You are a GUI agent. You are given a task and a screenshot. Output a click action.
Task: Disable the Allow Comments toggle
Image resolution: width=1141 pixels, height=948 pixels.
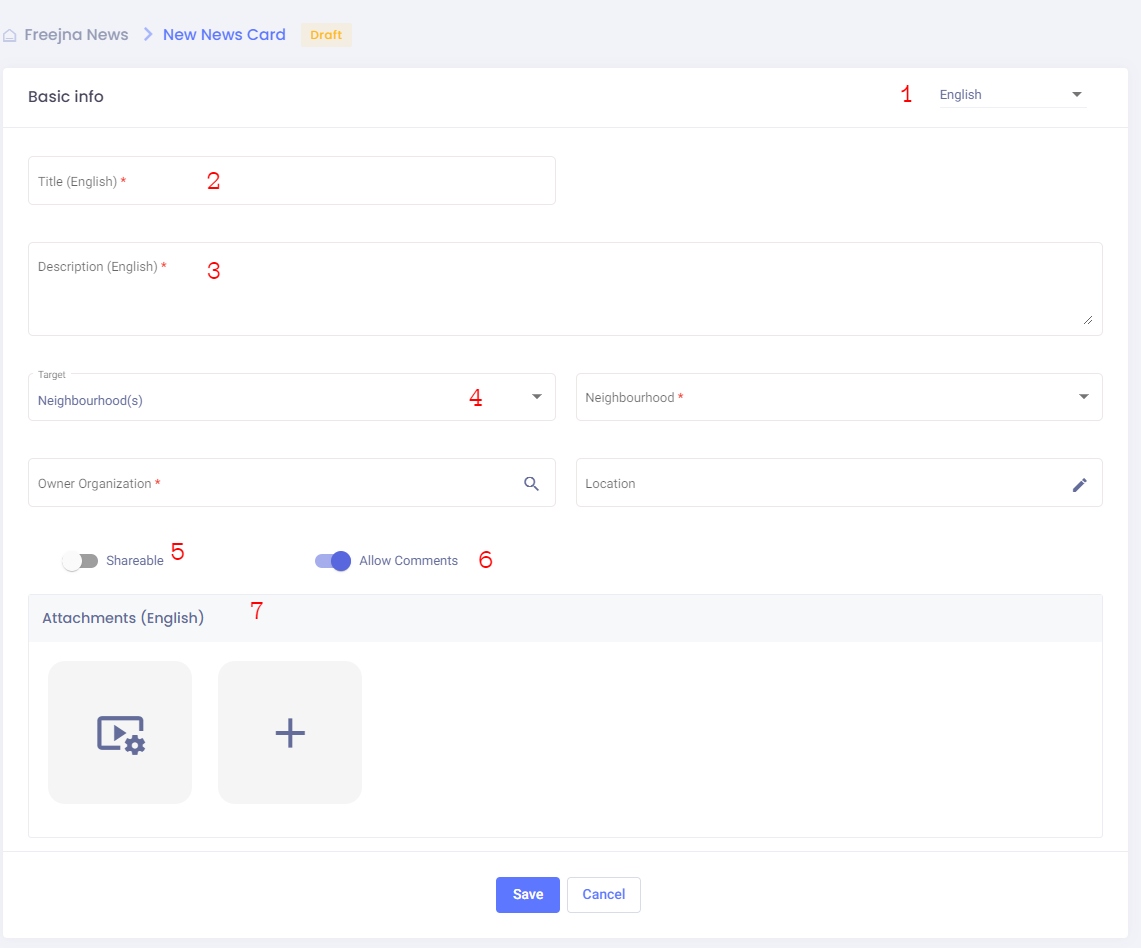pyautogui.click(x=333, y=561)
